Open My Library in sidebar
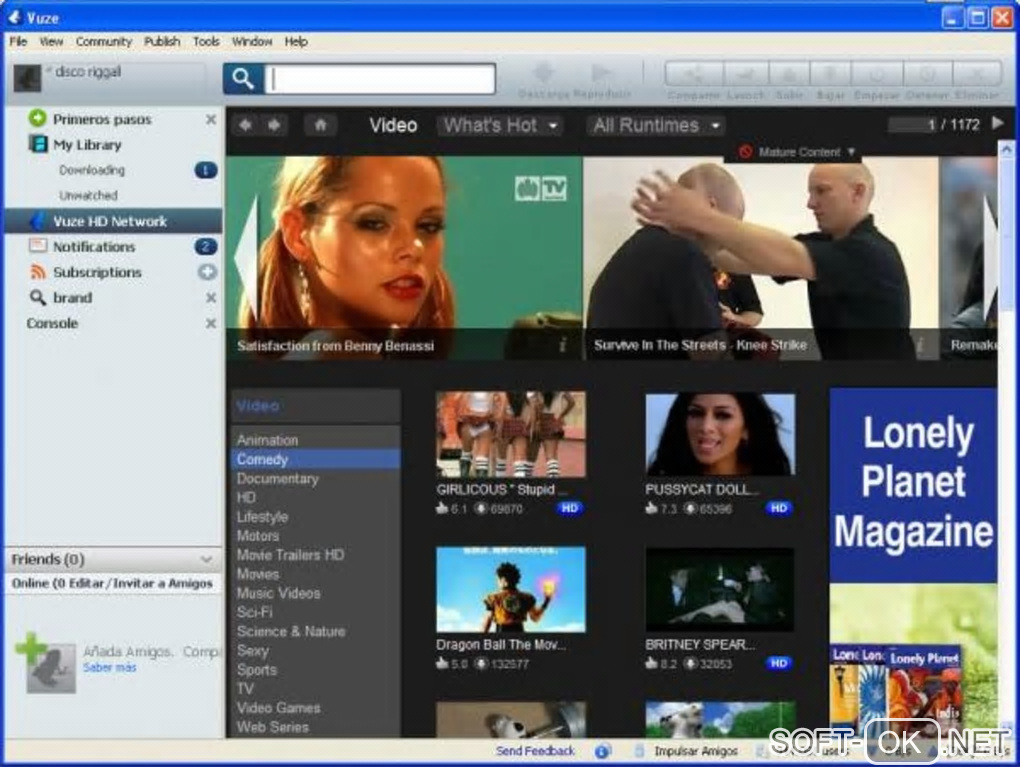Viewport: 1020px width, 767px height. [87, 145]
